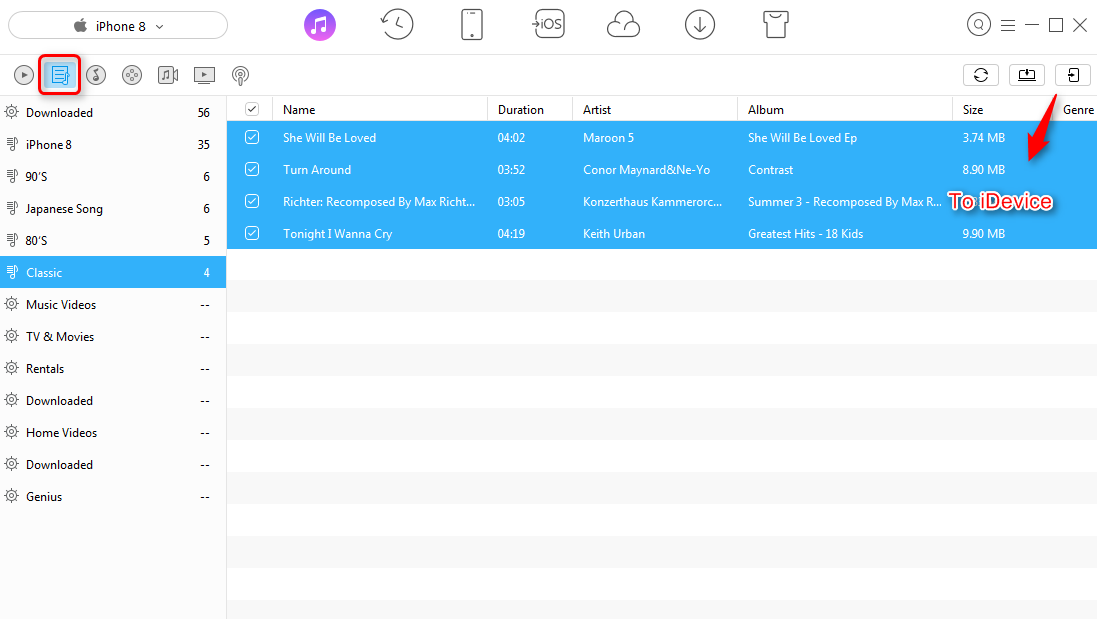Select the Movies film reel icon

tap(132, 75)
